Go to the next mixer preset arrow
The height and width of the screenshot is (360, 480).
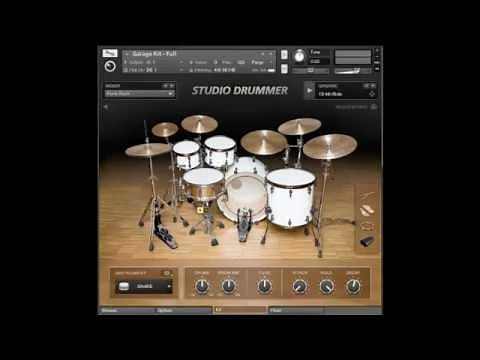tap(172, 86)
